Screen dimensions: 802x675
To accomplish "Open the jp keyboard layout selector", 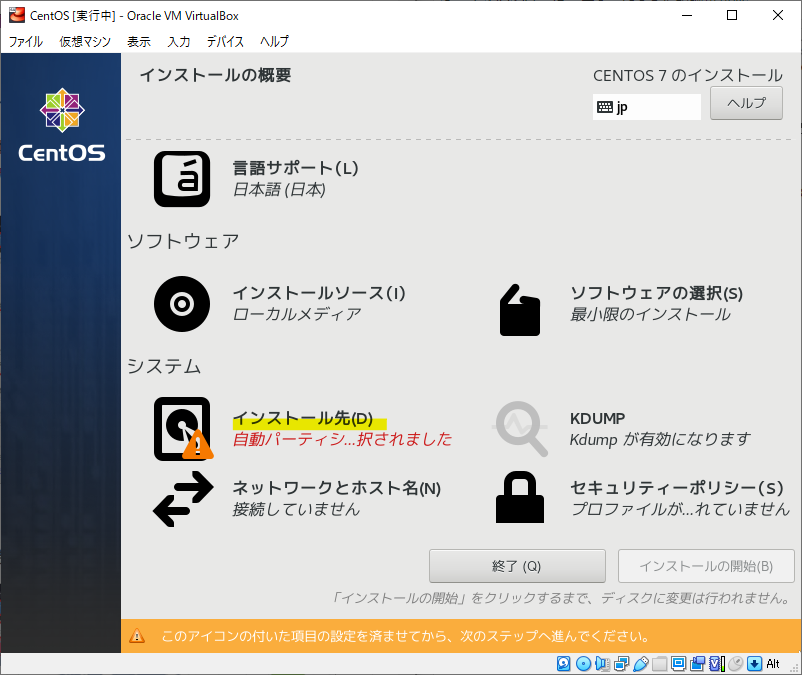I will (x=646, y=106).
